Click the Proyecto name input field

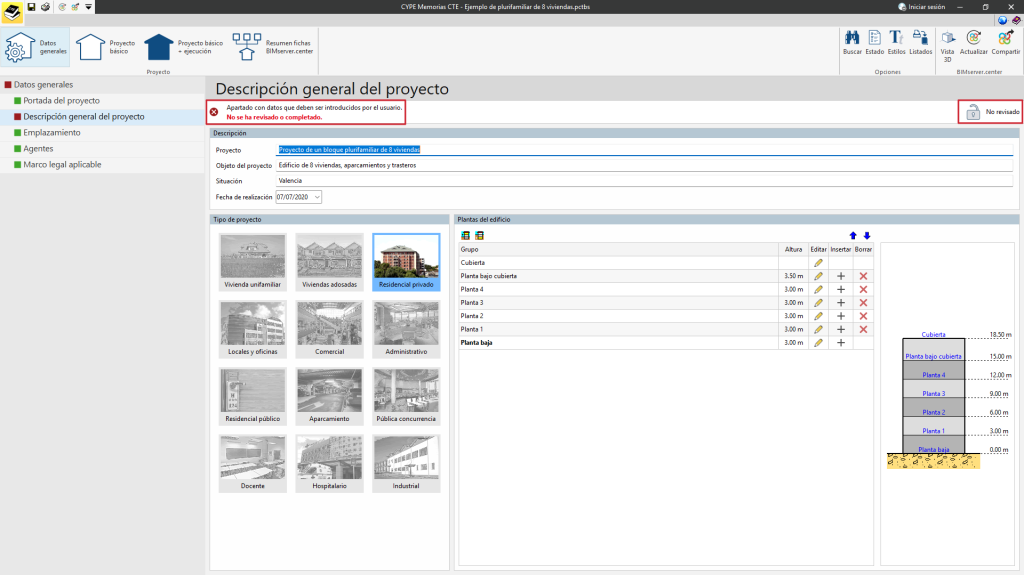pyautogui.click(x=645, y=150)
